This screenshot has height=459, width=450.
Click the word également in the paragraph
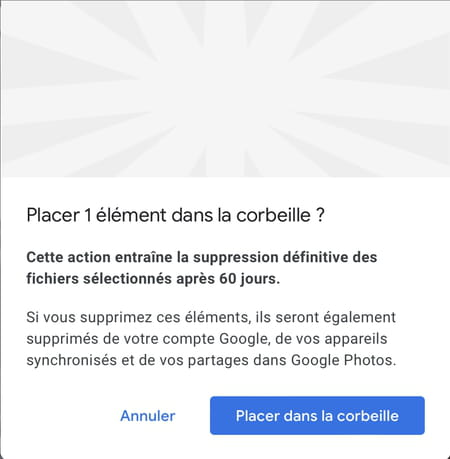tap(360, 317)
